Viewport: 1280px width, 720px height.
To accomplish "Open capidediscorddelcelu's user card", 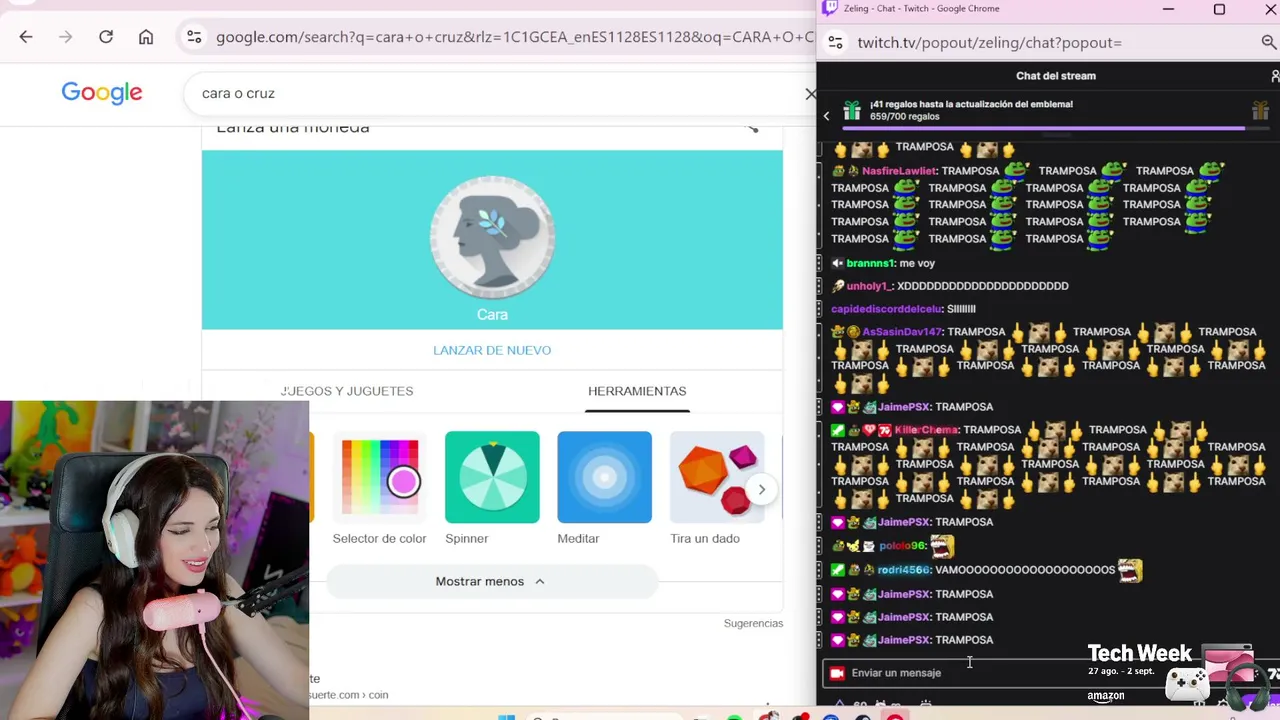I will [886, 309].
